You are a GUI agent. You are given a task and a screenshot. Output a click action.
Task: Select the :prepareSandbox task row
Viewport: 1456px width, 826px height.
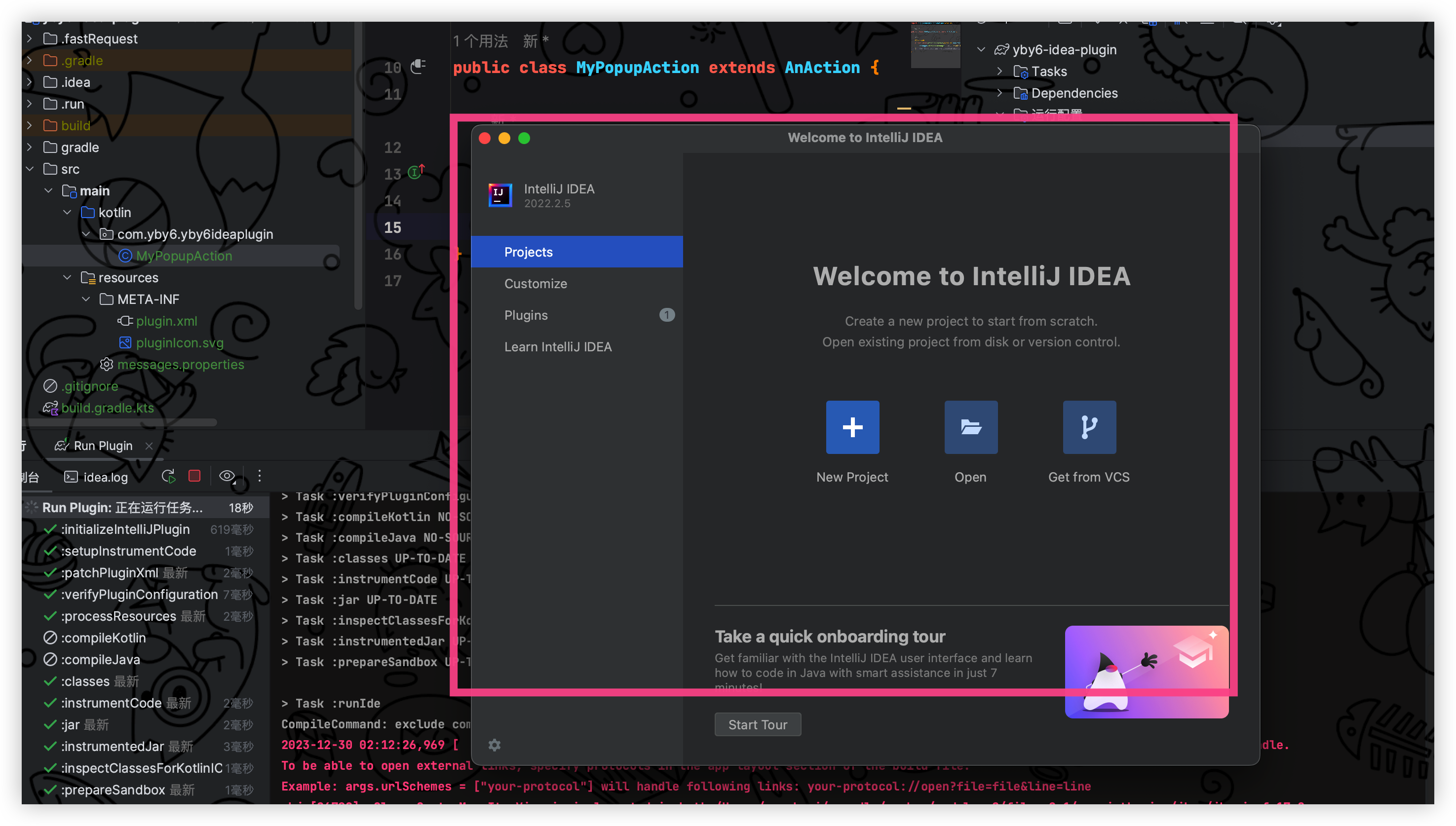(147, 789)
